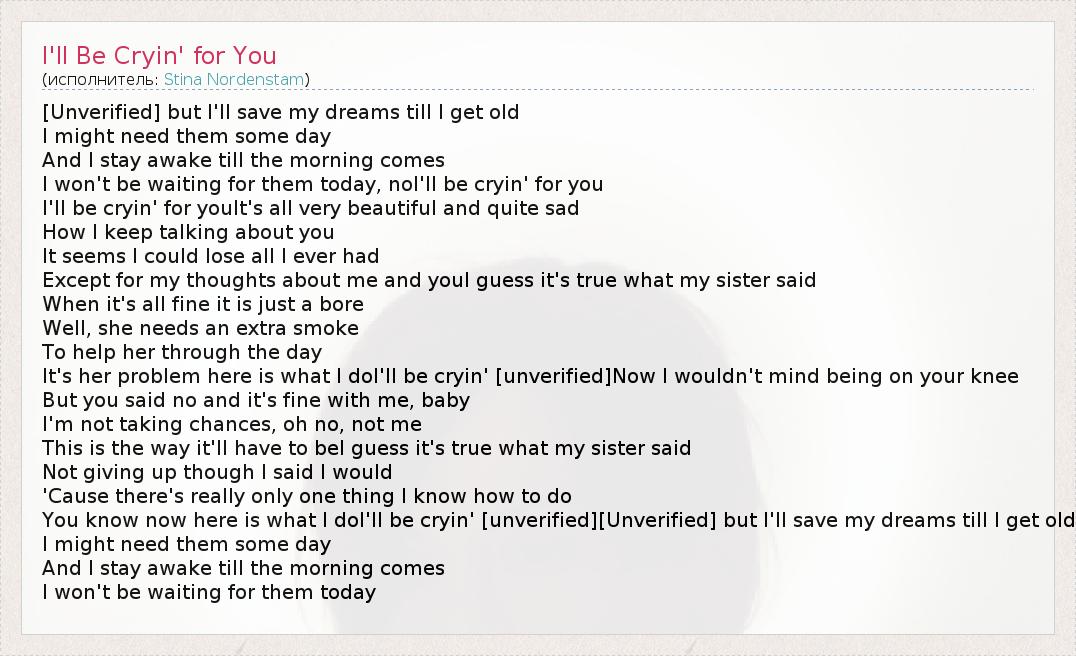
Task: Click the first lyric line starting with [Unverified]
Action: (280, 112)
